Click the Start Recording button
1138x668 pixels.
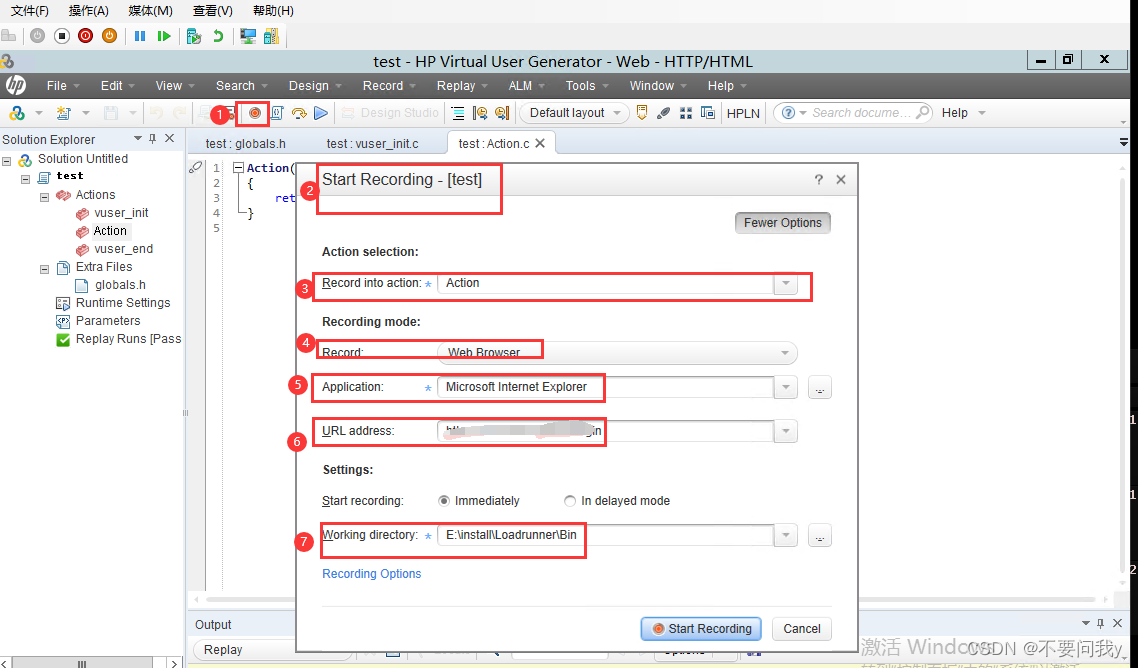click(701, 629)
